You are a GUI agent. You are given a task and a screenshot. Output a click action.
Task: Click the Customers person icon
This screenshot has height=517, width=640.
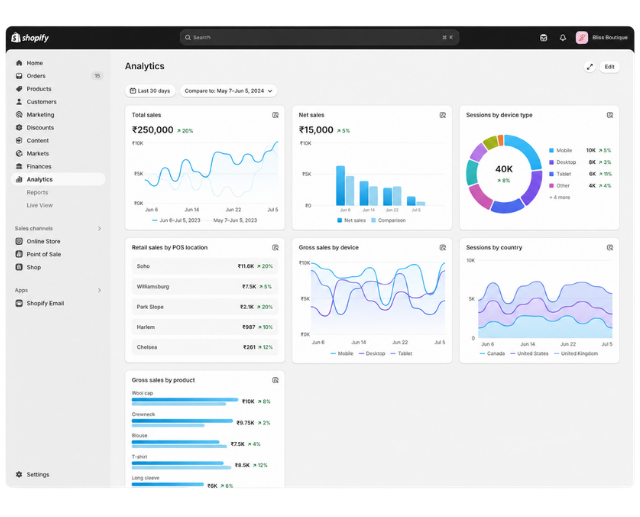click(x=19, y=102)
